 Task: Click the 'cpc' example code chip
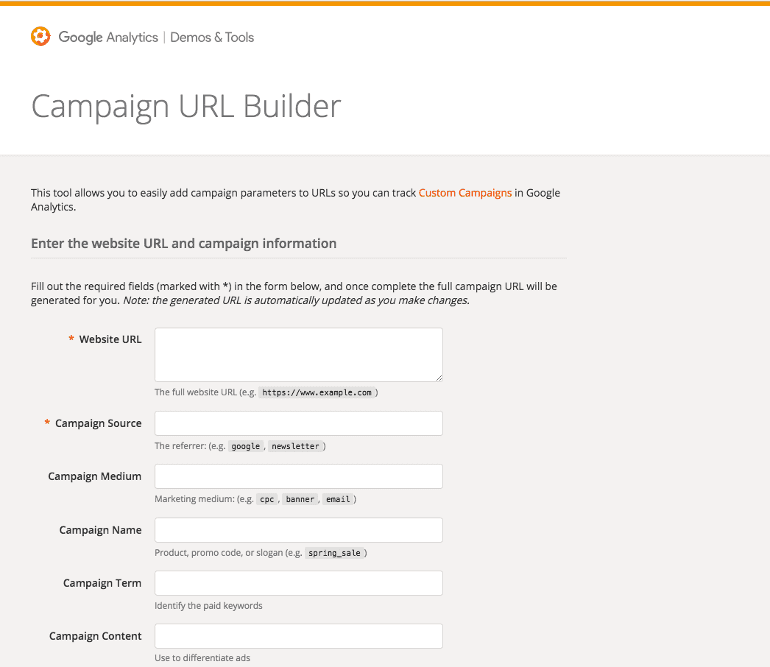click(x=267, y=499)
